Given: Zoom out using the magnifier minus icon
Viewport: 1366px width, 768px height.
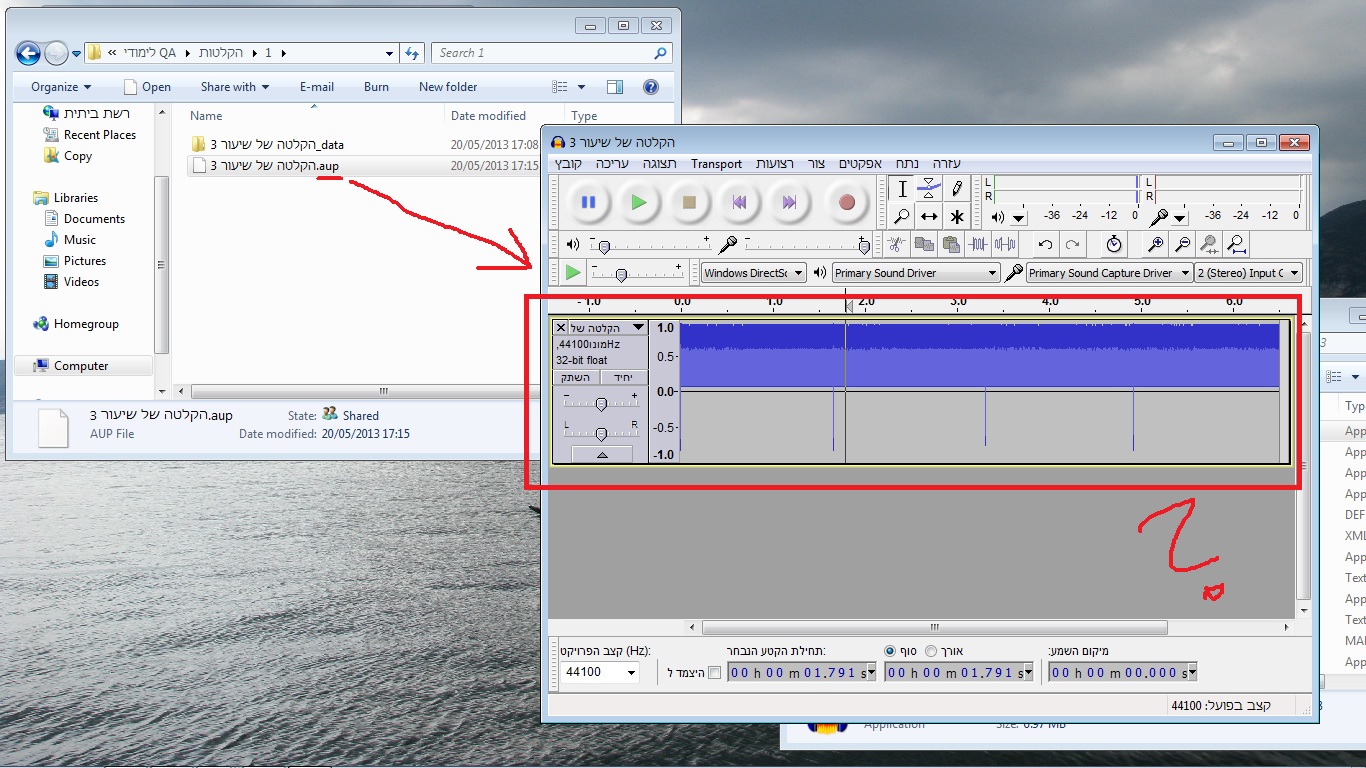Looking at the screenshot, I should (1182, 244).
